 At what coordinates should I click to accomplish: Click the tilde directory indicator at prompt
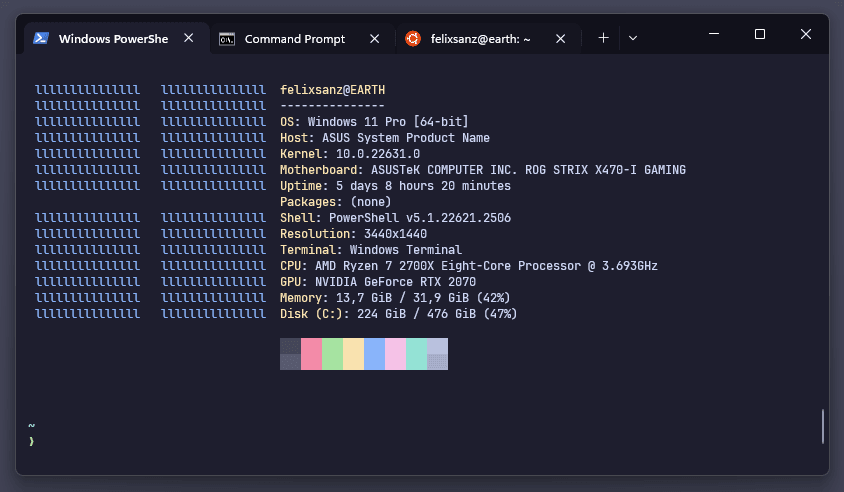(x=31, y=425)
